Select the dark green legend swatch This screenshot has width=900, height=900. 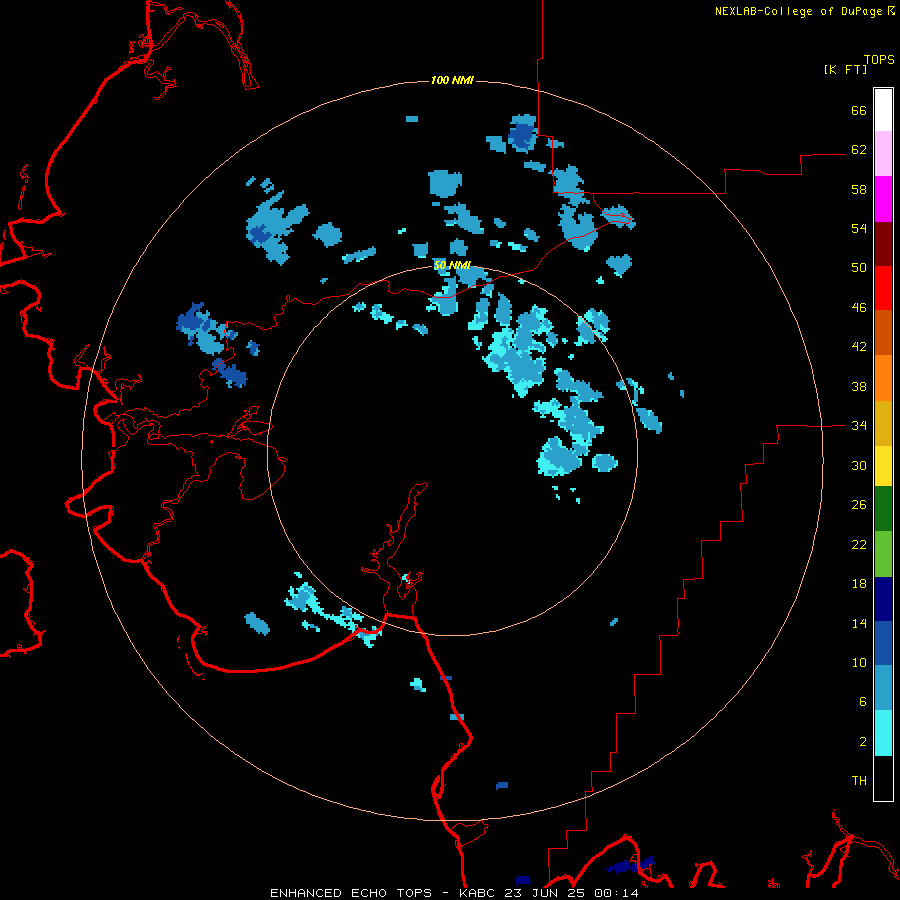[883, 509]
